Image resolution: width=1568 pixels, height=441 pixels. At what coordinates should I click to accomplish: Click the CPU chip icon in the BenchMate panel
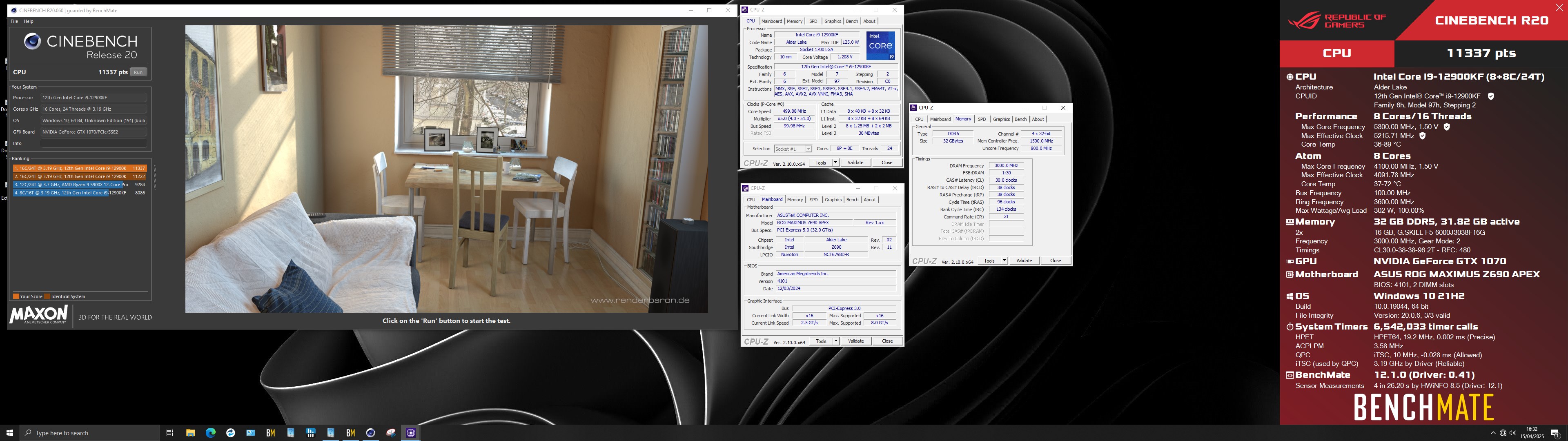[1289, 77]
